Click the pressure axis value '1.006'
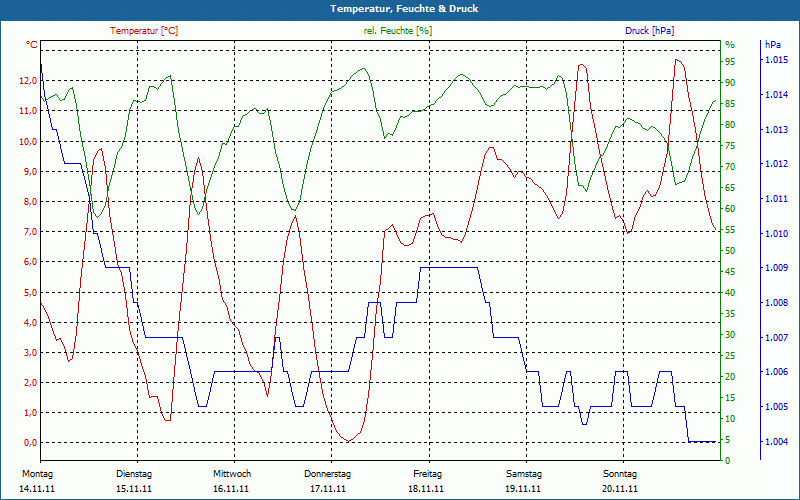 [776, 372]
